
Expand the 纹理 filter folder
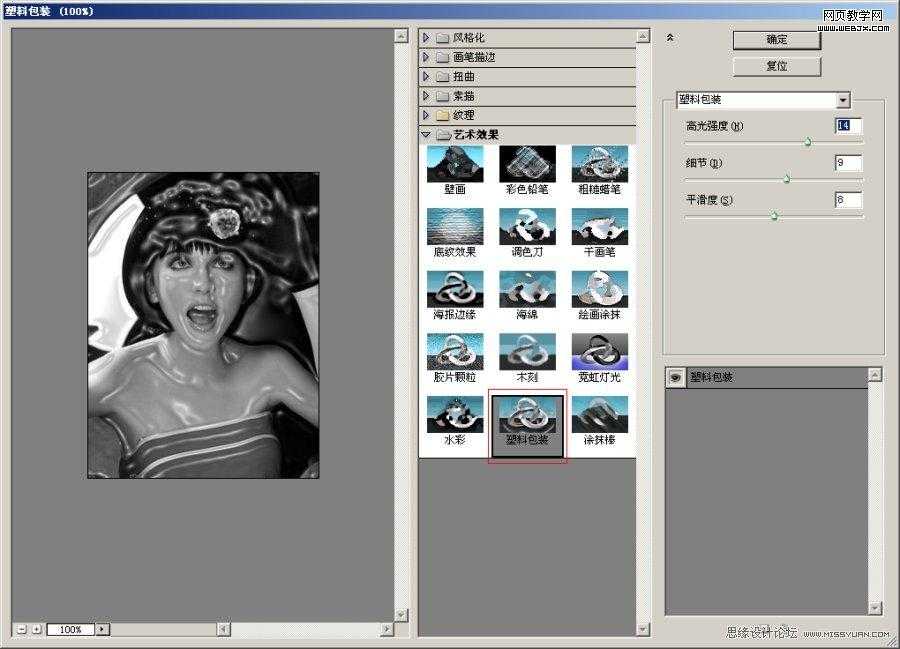tap(426, 115)
